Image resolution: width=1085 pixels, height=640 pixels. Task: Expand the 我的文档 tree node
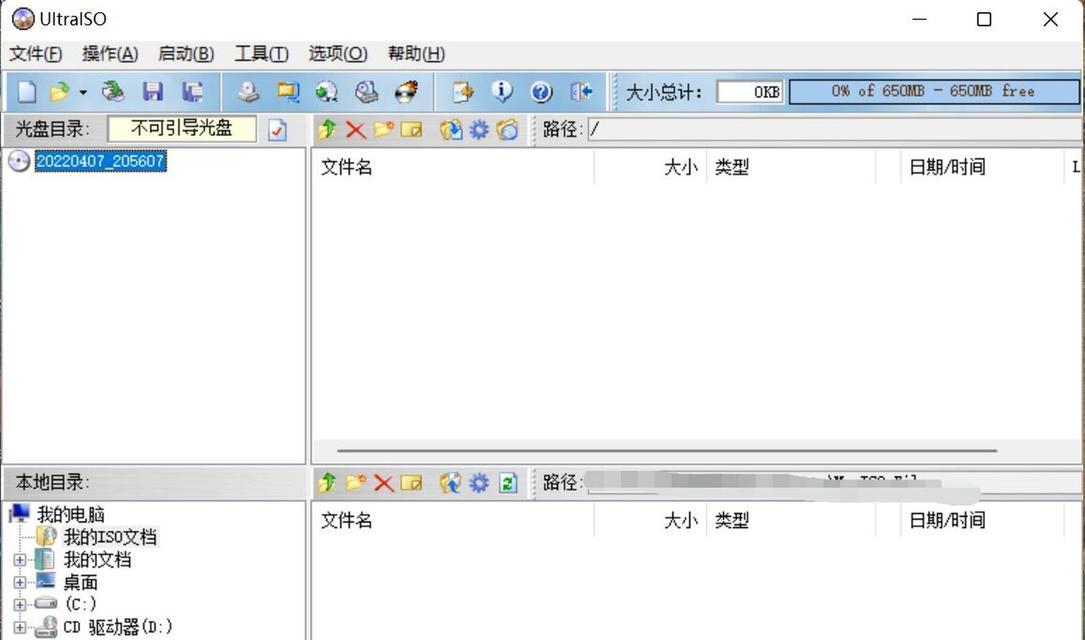click(19, 560)
